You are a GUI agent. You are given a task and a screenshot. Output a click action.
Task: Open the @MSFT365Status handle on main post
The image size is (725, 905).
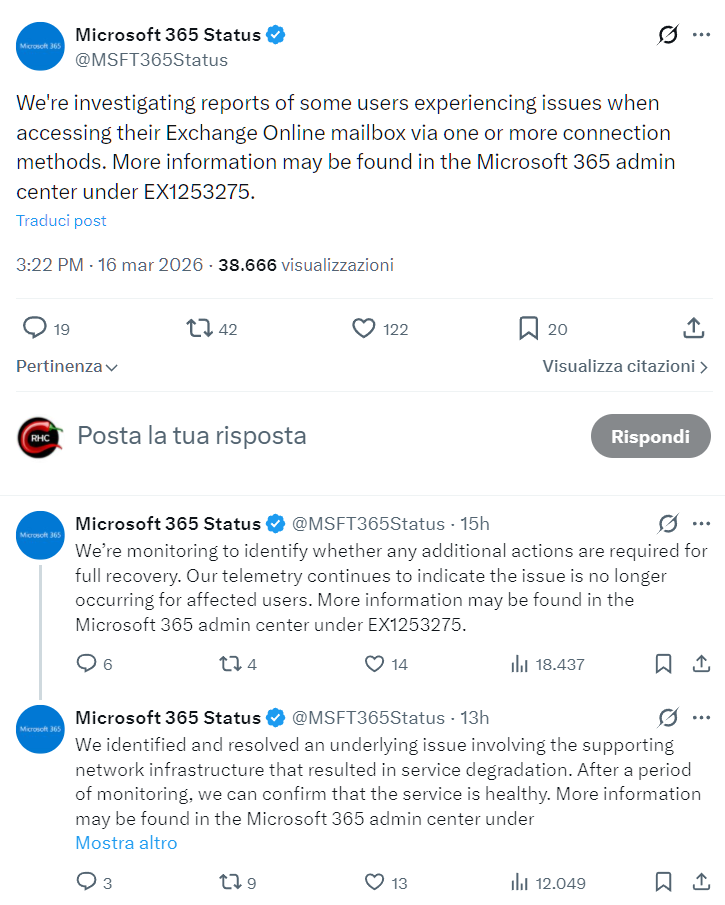tap(151, 60)
